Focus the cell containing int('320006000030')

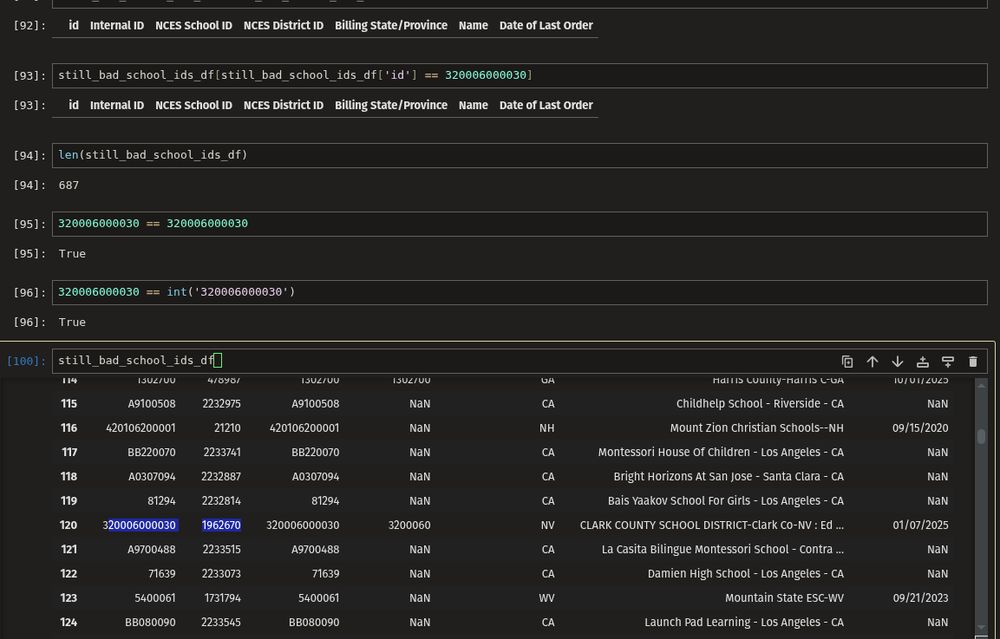click(500, 292)
